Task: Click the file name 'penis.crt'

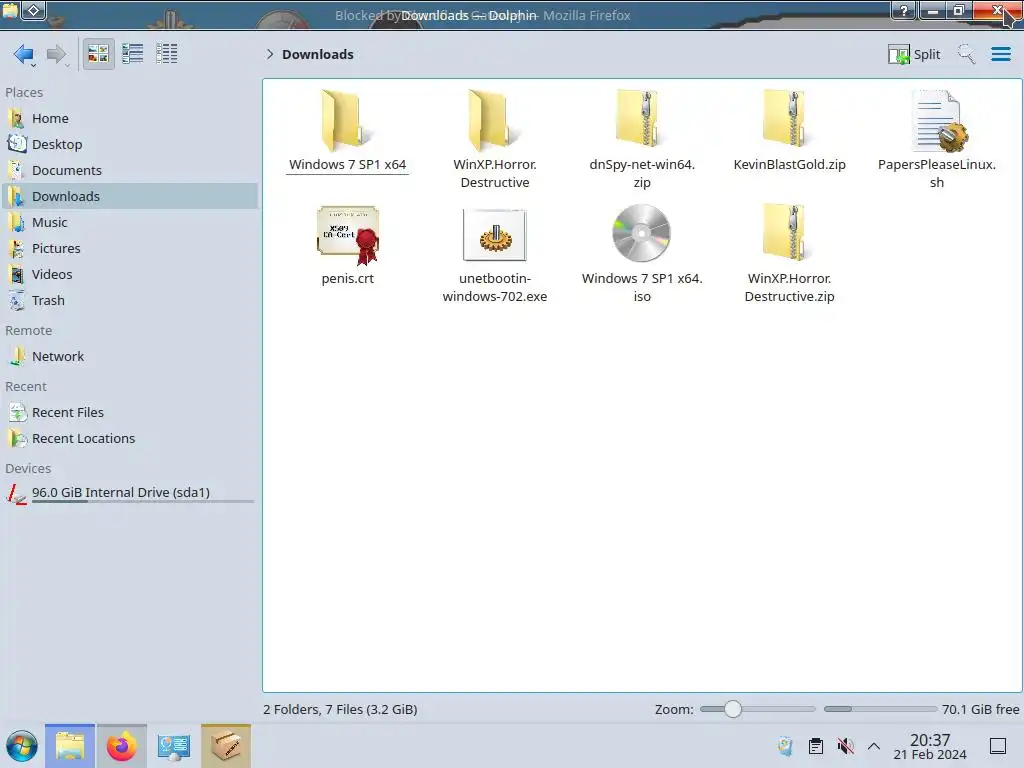Action: (347, 279)
